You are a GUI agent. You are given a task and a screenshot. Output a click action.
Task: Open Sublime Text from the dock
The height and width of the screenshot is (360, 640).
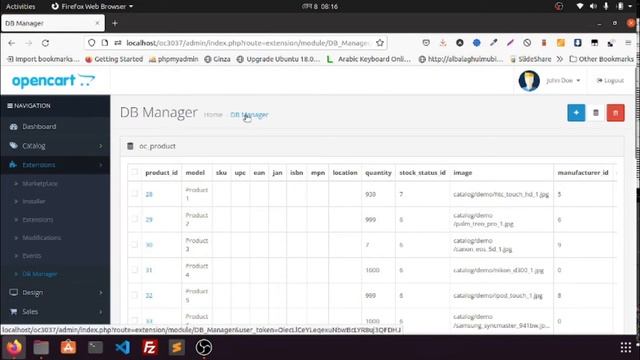(x=177, y=348)
